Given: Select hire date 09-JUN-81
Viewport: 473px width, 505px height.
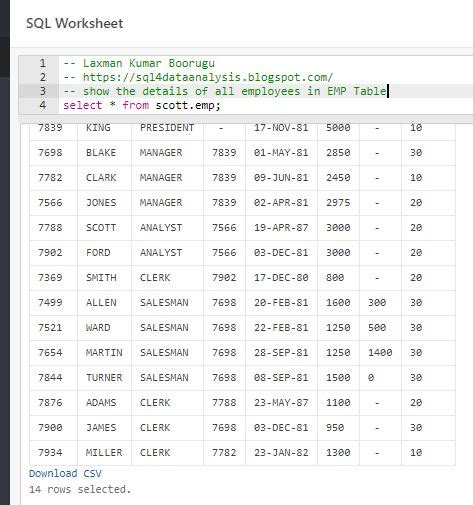Looking at the screenshot, I should point(281,178).
